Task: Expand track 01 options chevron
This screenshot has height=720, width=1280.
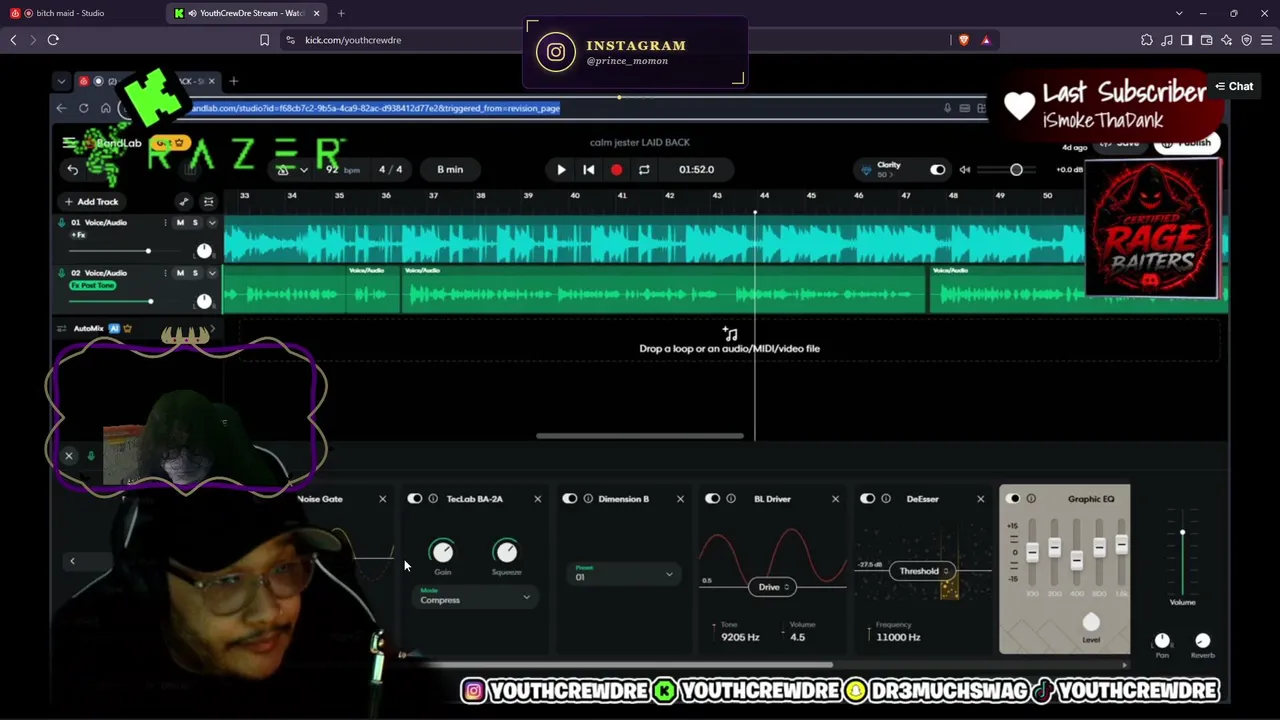Action: pyautogui.click(x=212, y=223)
